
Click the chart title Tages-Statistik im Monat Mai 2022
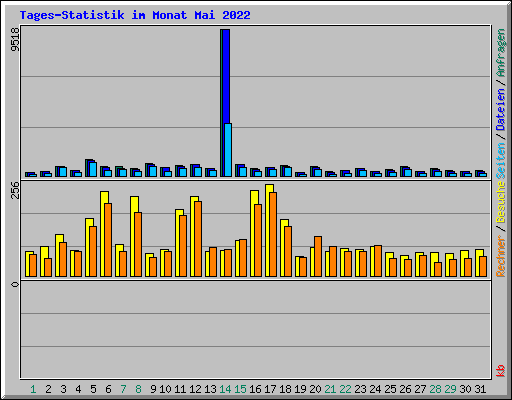click(135, 15)
